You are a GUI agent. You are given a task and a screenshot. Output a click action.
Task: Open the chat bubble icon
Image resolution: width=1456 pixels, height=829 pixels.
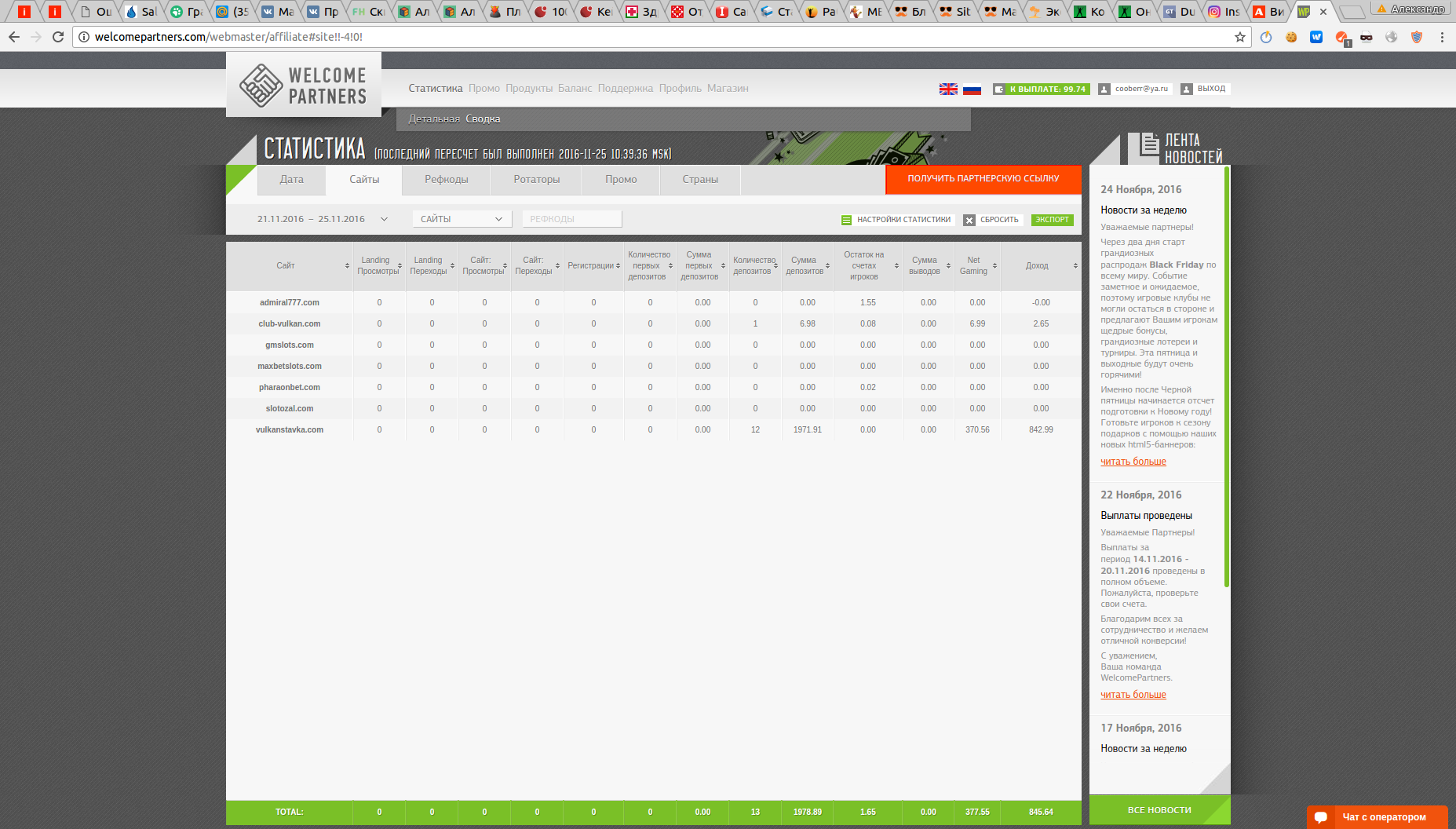(1321, 817)
